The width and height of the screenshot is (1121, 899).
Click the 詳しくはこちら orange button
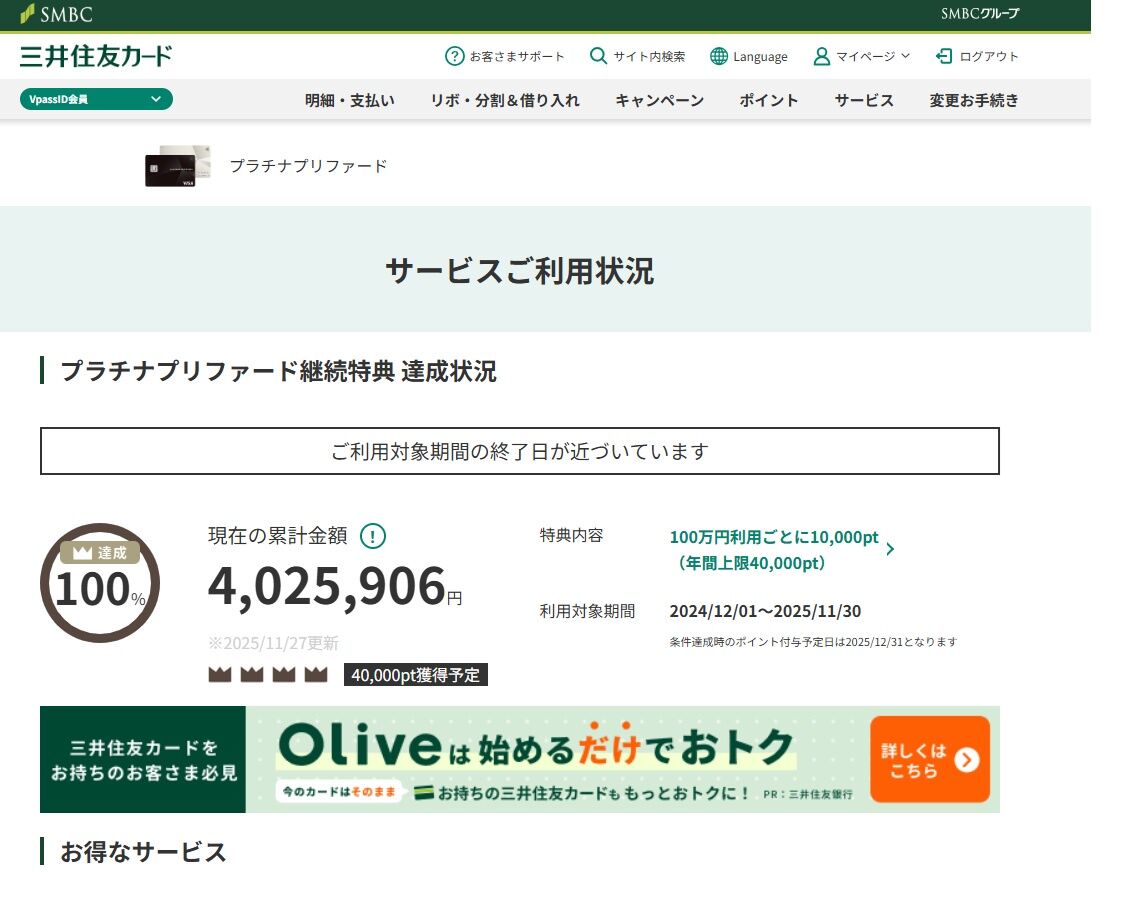pos(929,760)
